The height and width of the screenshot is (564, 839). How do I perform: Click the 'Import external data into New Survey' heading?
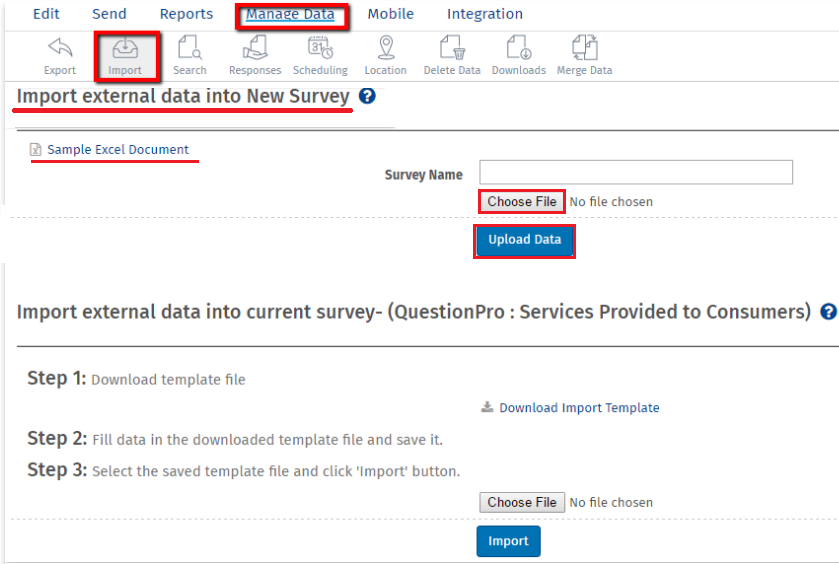click(183, 96)
